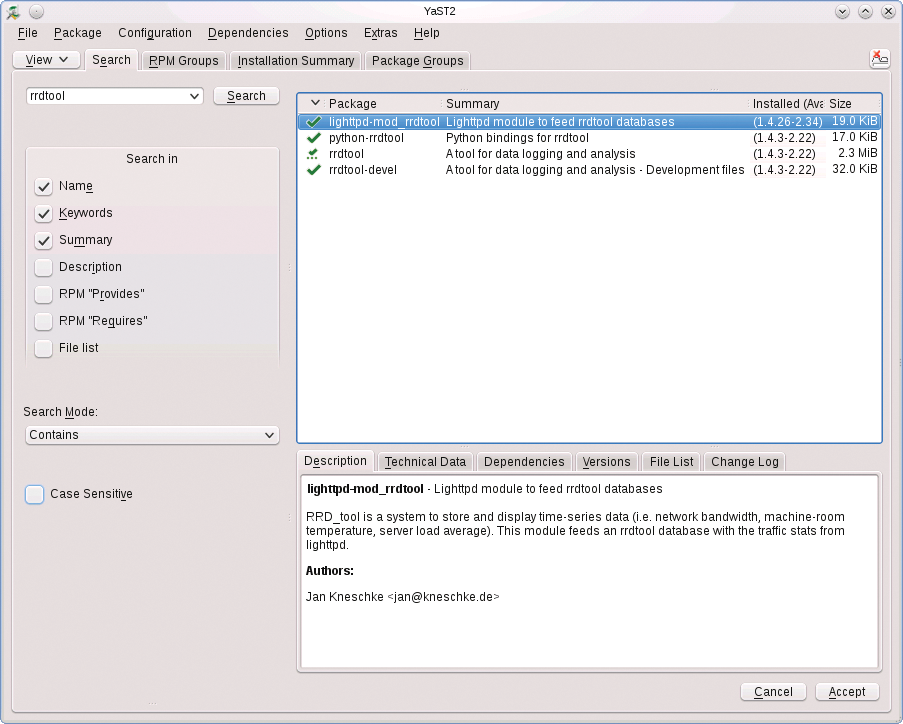Enable the Description search checkbox
The image size is (903, 724).
click(43, 267)
